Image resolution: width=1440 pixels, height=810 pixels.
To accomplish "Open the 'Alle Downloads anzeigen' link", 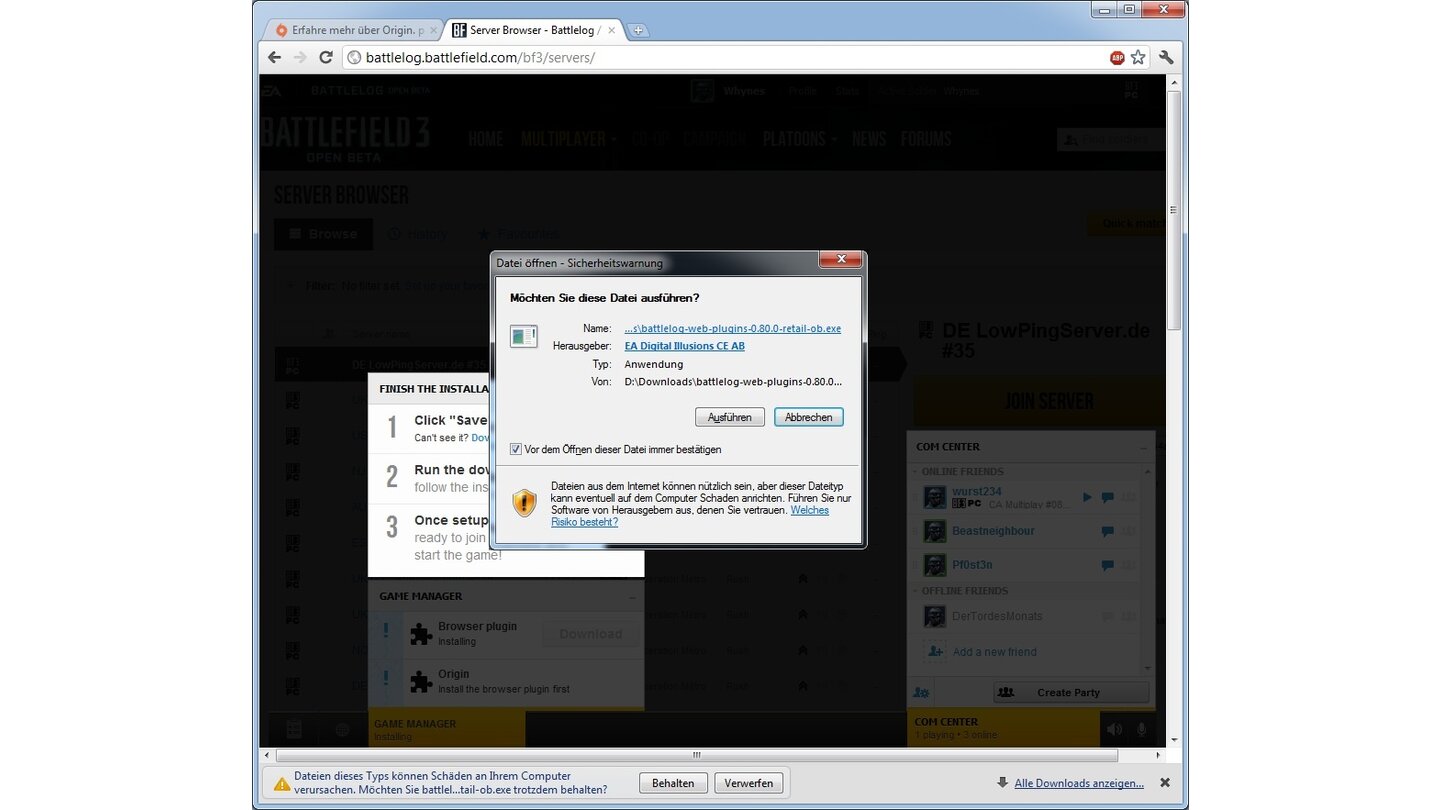I will [1079, 783].
